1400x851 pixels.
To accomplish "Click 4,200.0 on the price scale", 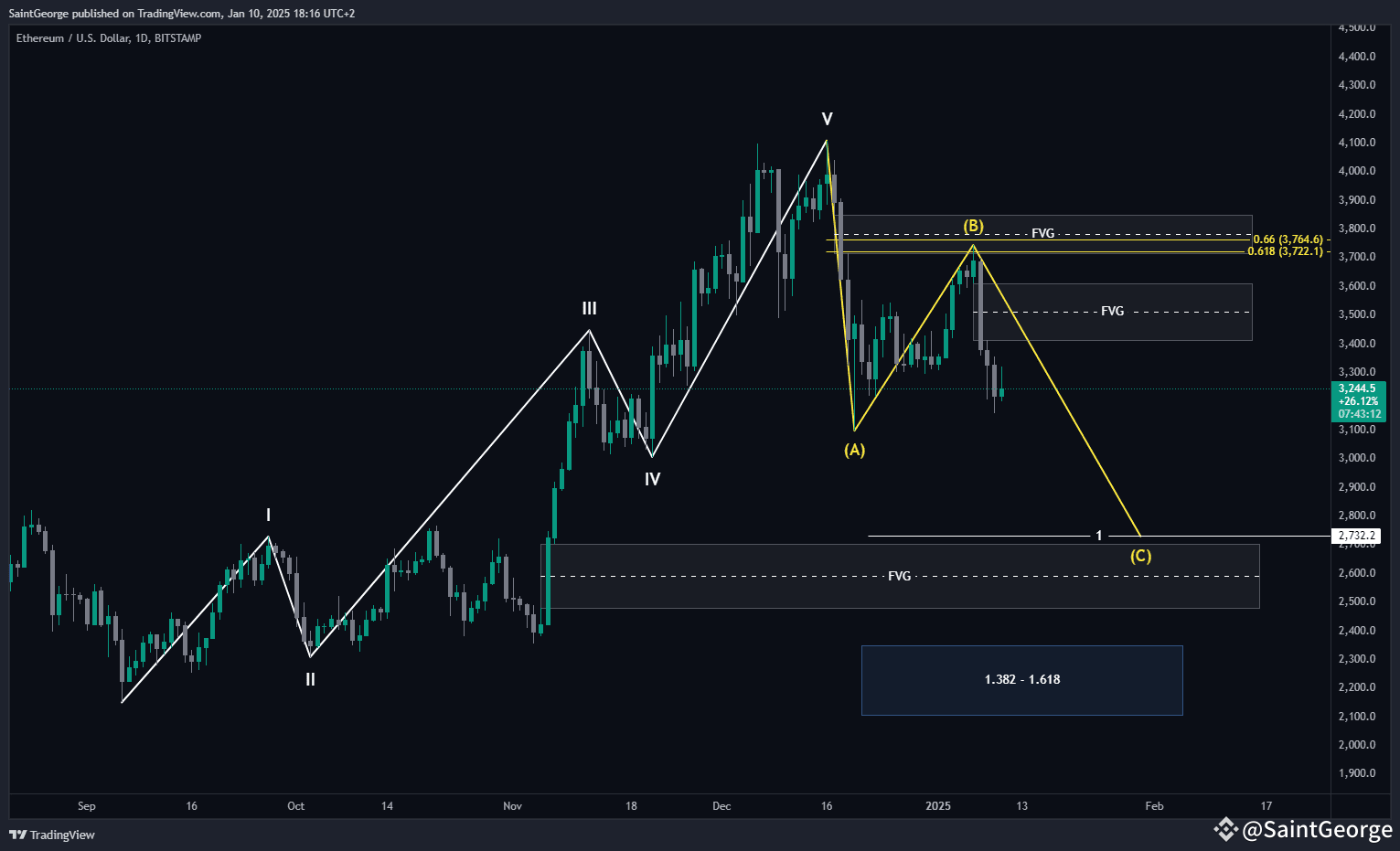I will 1357,114.
